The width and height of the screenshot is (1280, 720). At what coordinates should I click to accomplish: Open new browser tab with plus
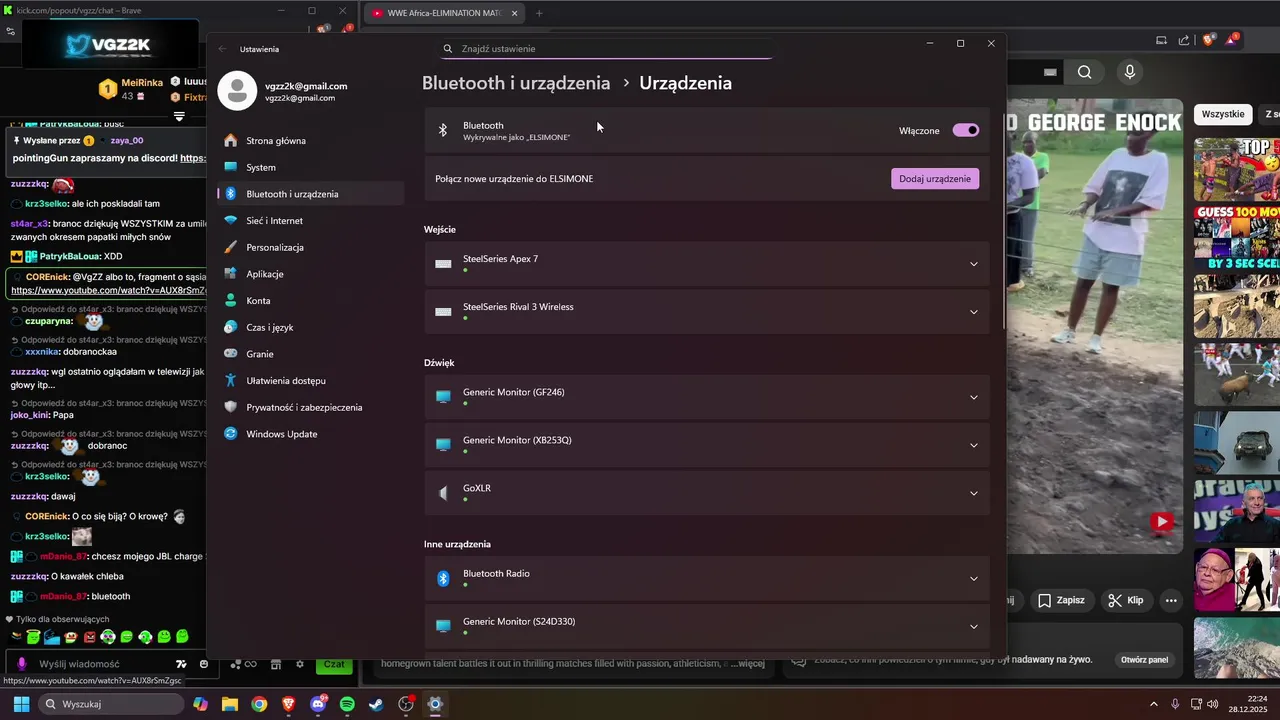(539, 13)
